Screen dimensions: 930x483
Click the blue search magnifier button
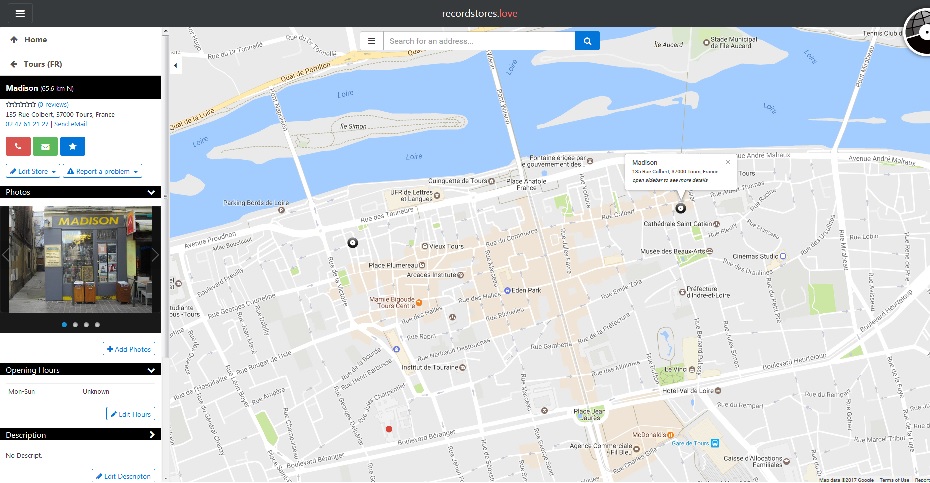(587, 41)
